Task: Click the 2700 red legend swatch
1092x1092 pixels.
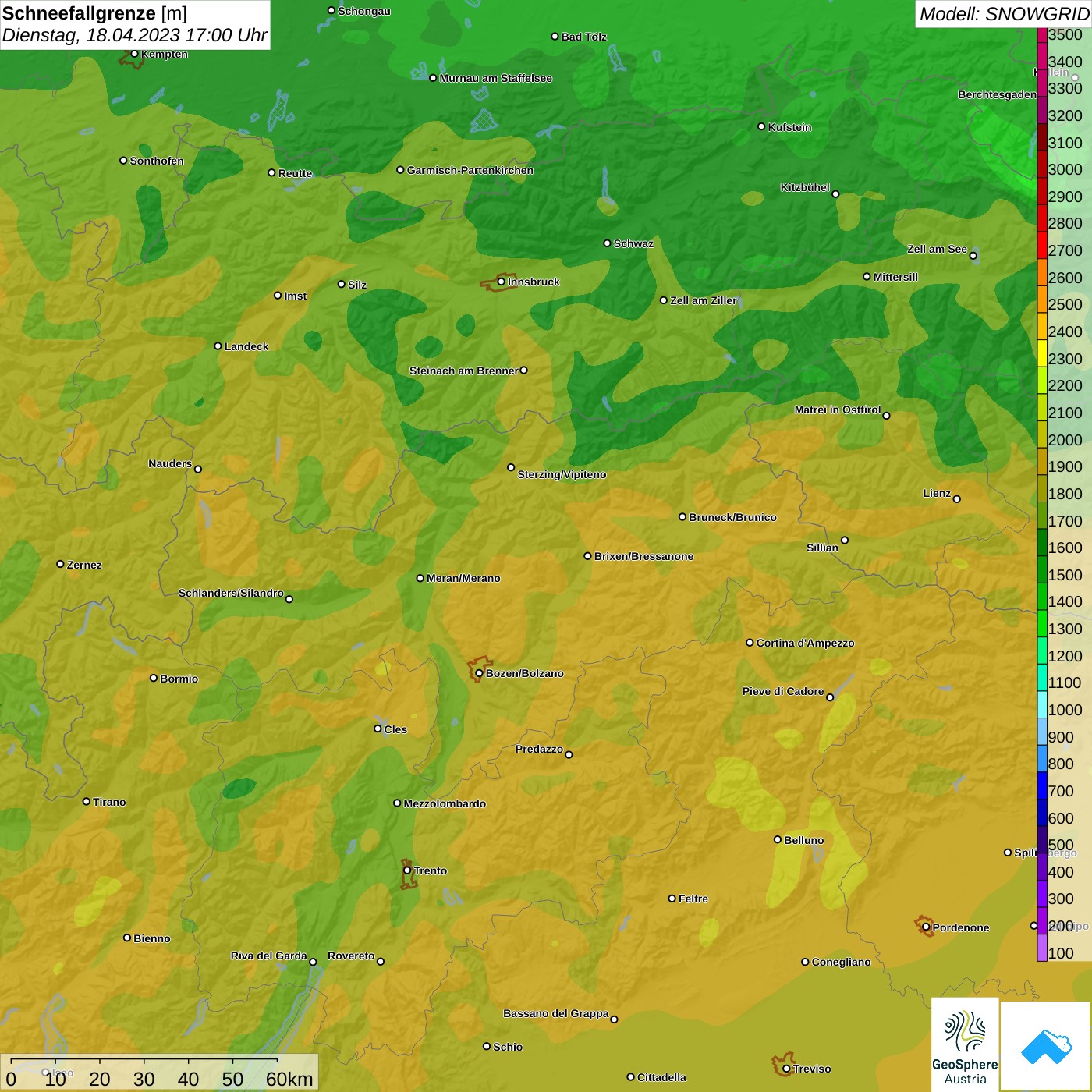Action: (x=1042, y=245)
